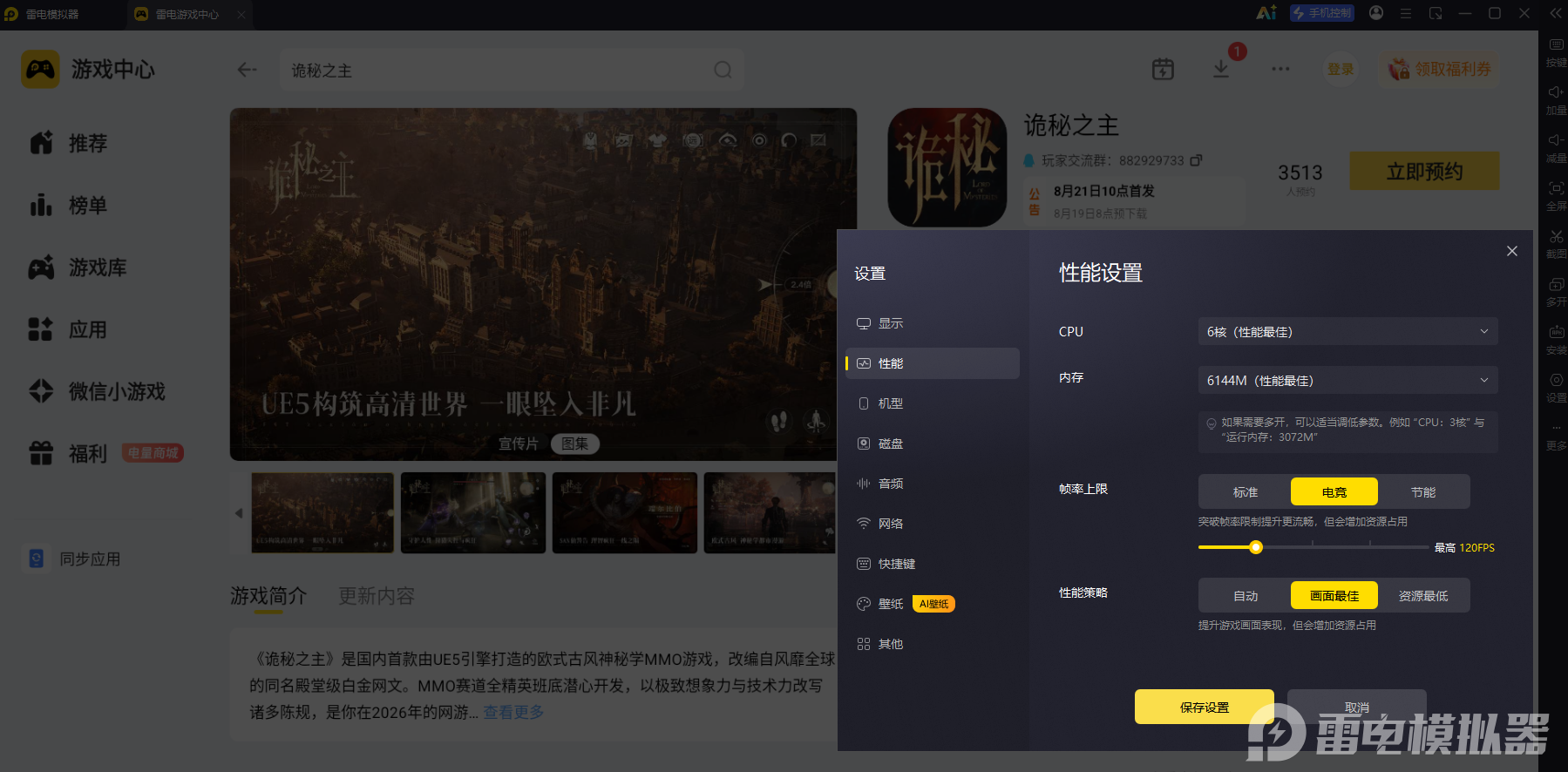The height and width of the screenshot is (772, 1568).
Task: Expand the CPU cores dropdown
Action: pyautogui.click(x=1347, y=331)
